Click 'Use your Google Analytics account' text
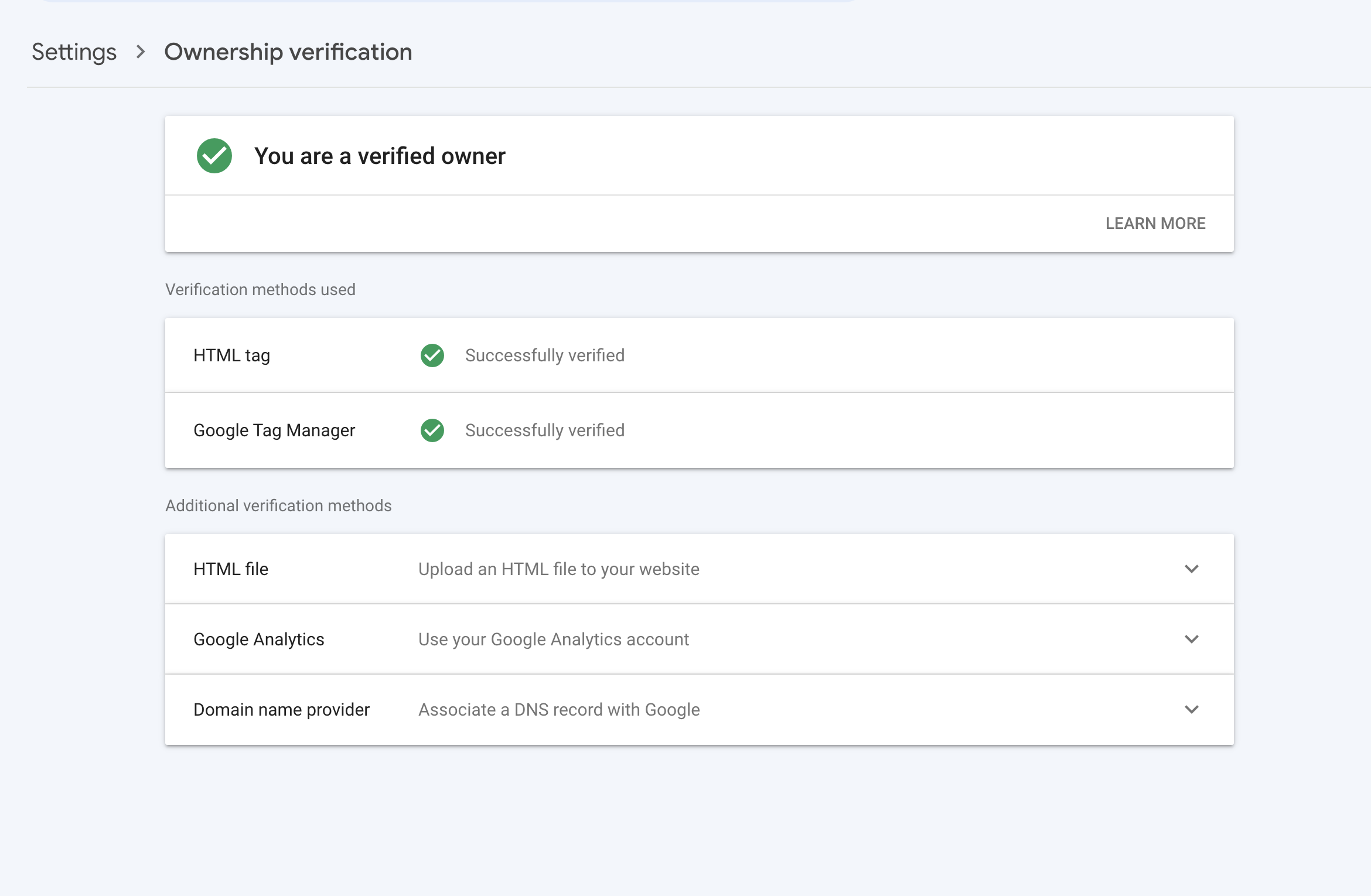The height and width of the screenshot is (896, 1371). 554,639
